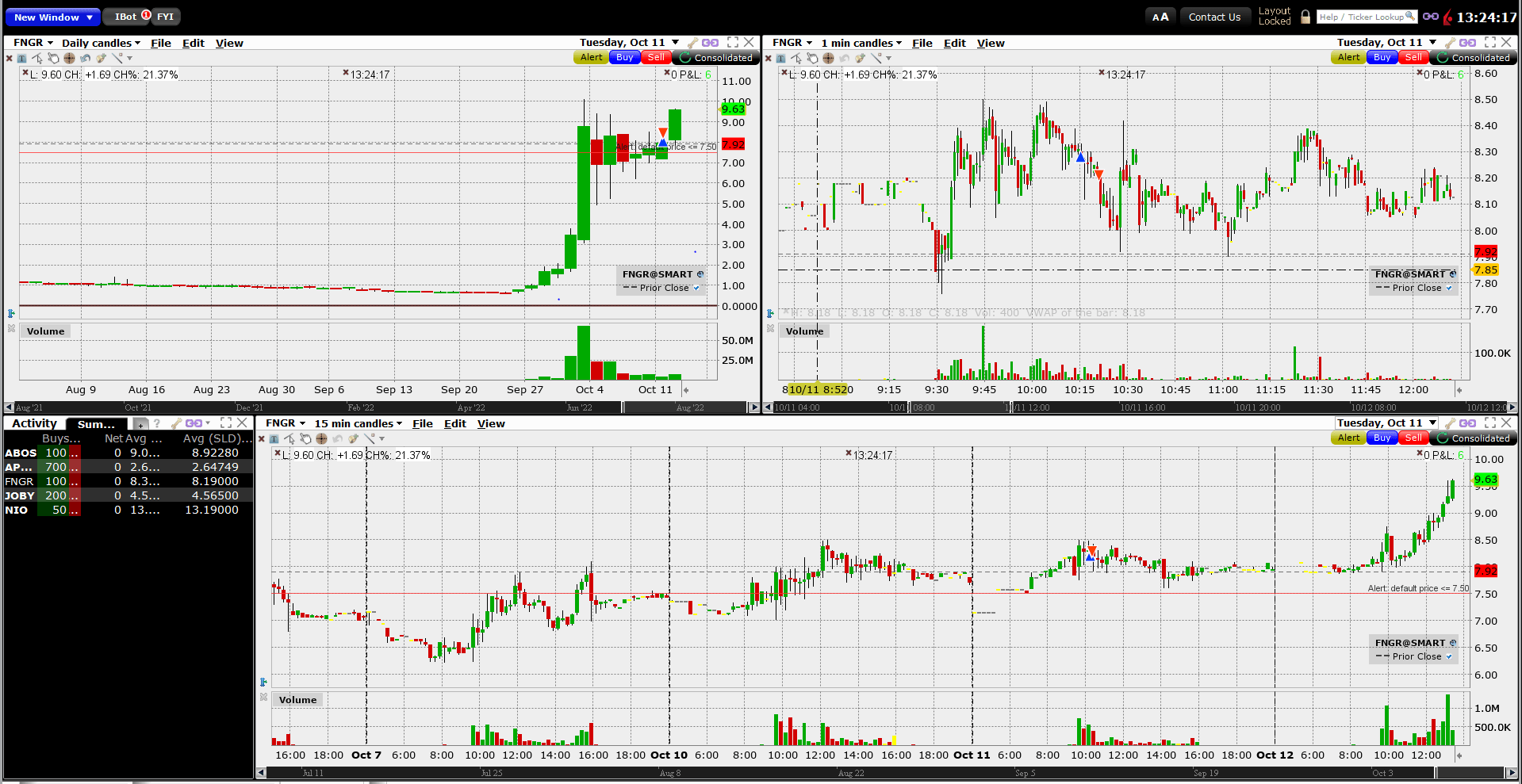This screenshot has height=784, width=1522.
Task: Click the 1 min chart time range scrollbar
Action: [x=1140, y=407]
